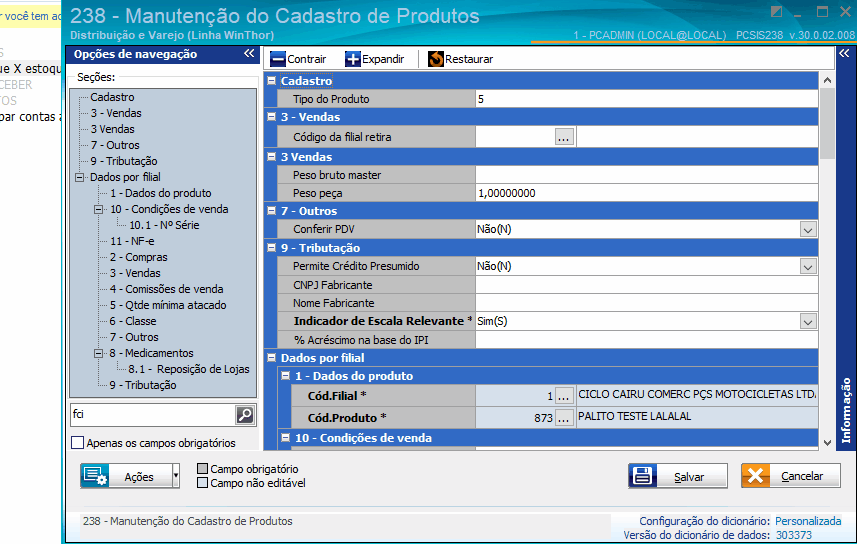Select 6 - Classe tree item
This screenshot has width=857, height=544.
(133, 321)
